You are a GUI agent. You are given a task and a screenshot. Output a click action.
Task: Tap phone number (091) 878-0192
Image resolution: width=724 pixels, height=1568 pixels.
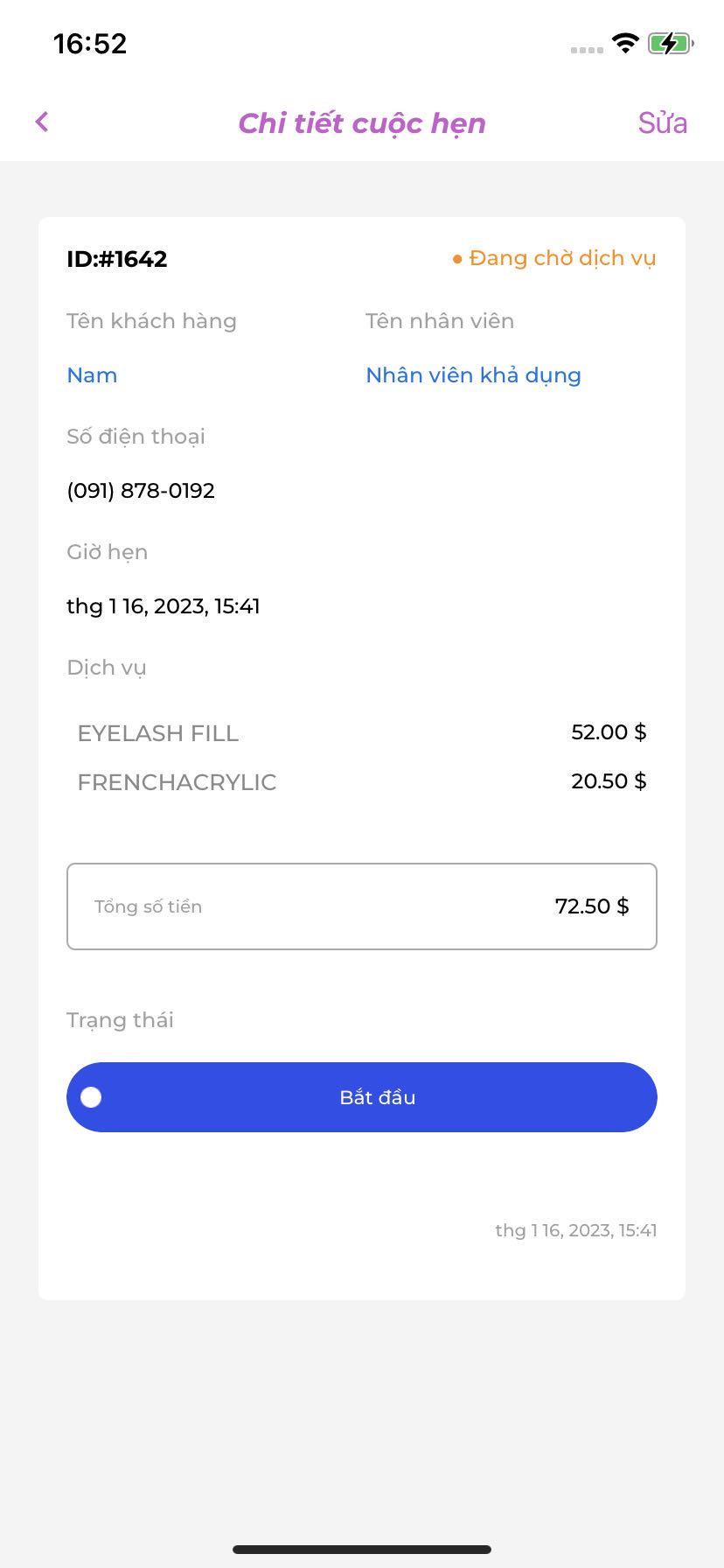pos(141,491)
